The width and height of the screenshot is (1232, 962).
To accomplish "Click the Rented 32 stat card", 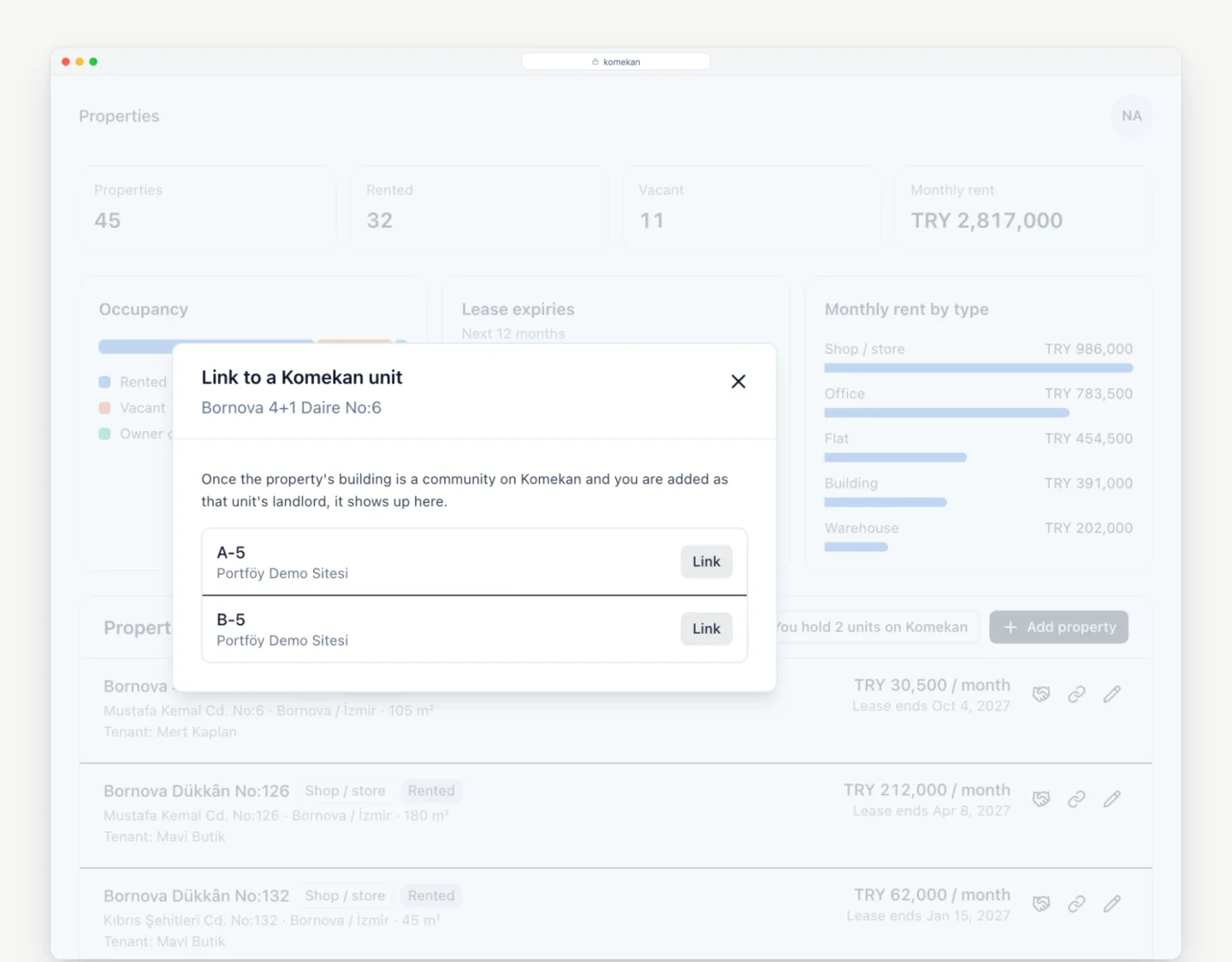I will coord(480,208).
